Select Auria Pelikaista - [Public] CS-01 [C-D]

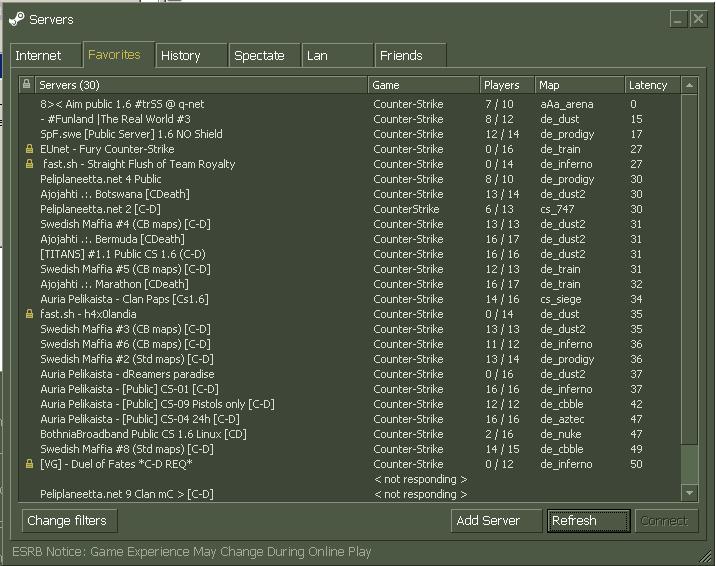[350, 389]
